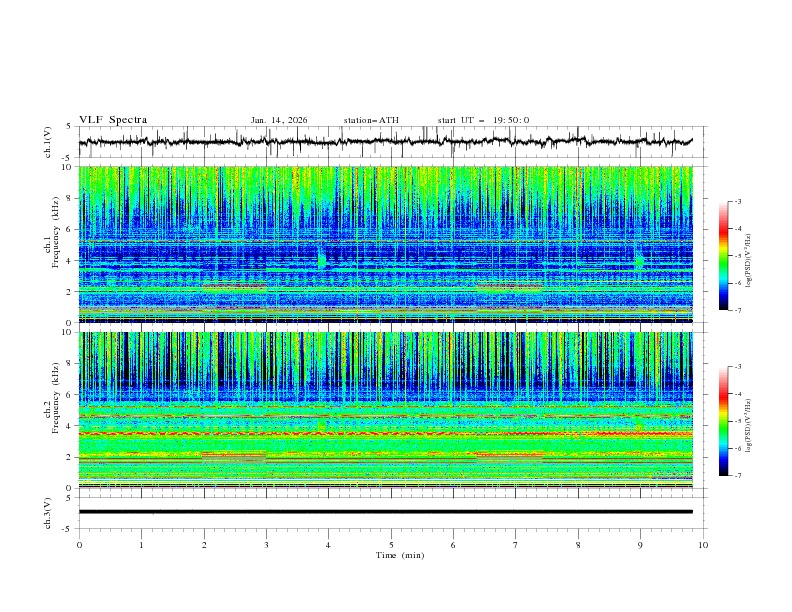The width and height of the screenshot is (792, 612).
Task: Click the ch.1 green burst near 4 minutes
Action: (x=322, y=260)
